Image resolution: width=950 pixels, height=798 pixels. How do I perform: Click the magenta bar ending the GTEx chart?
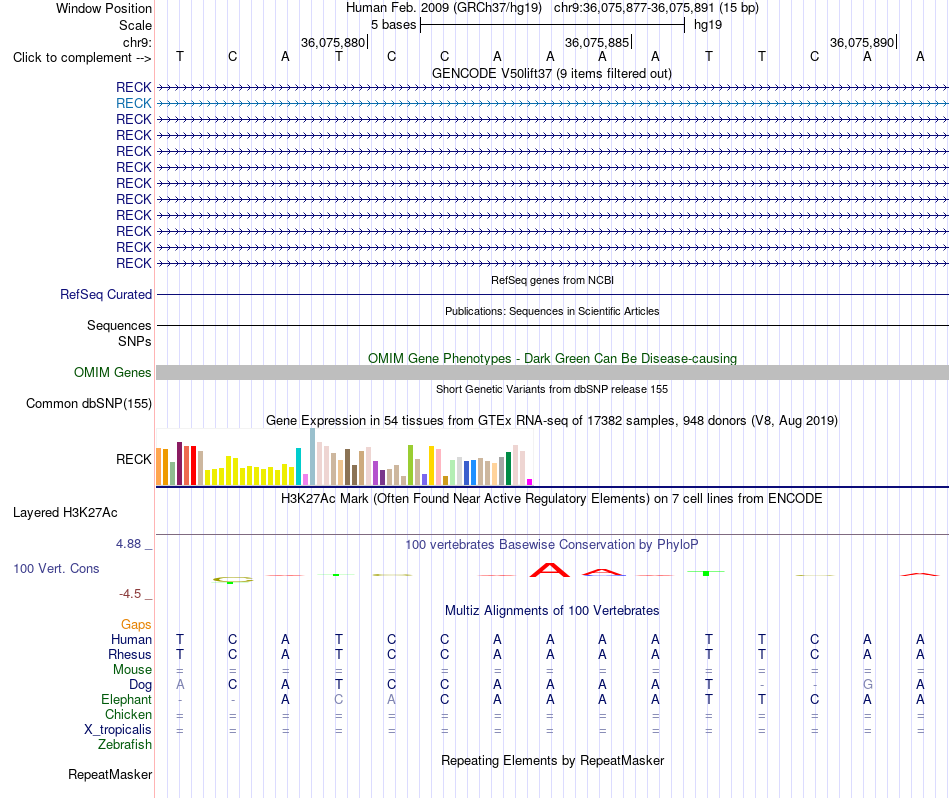(x=530, y=482)
